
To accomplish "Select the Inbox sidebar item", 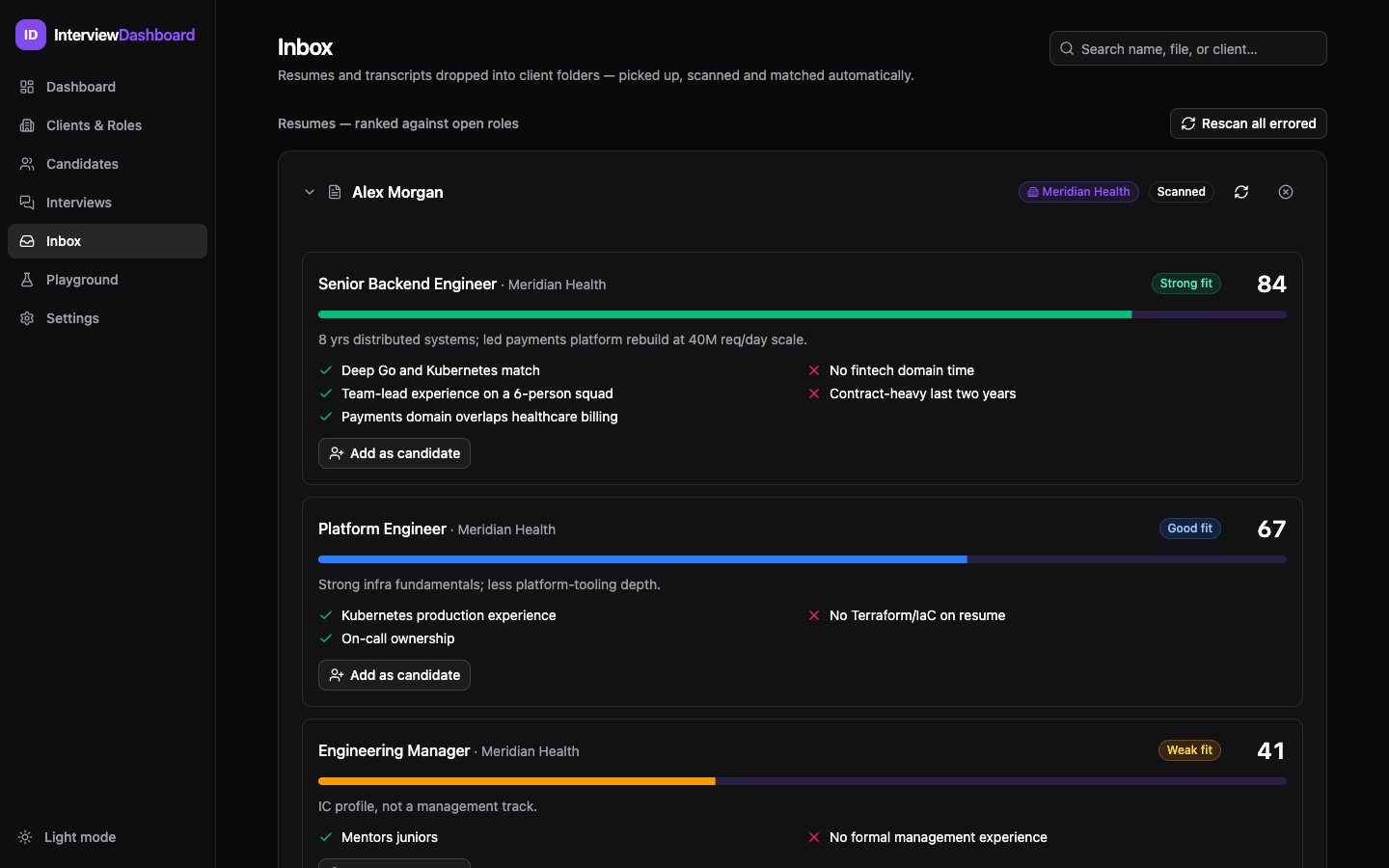I will [107, 241].
